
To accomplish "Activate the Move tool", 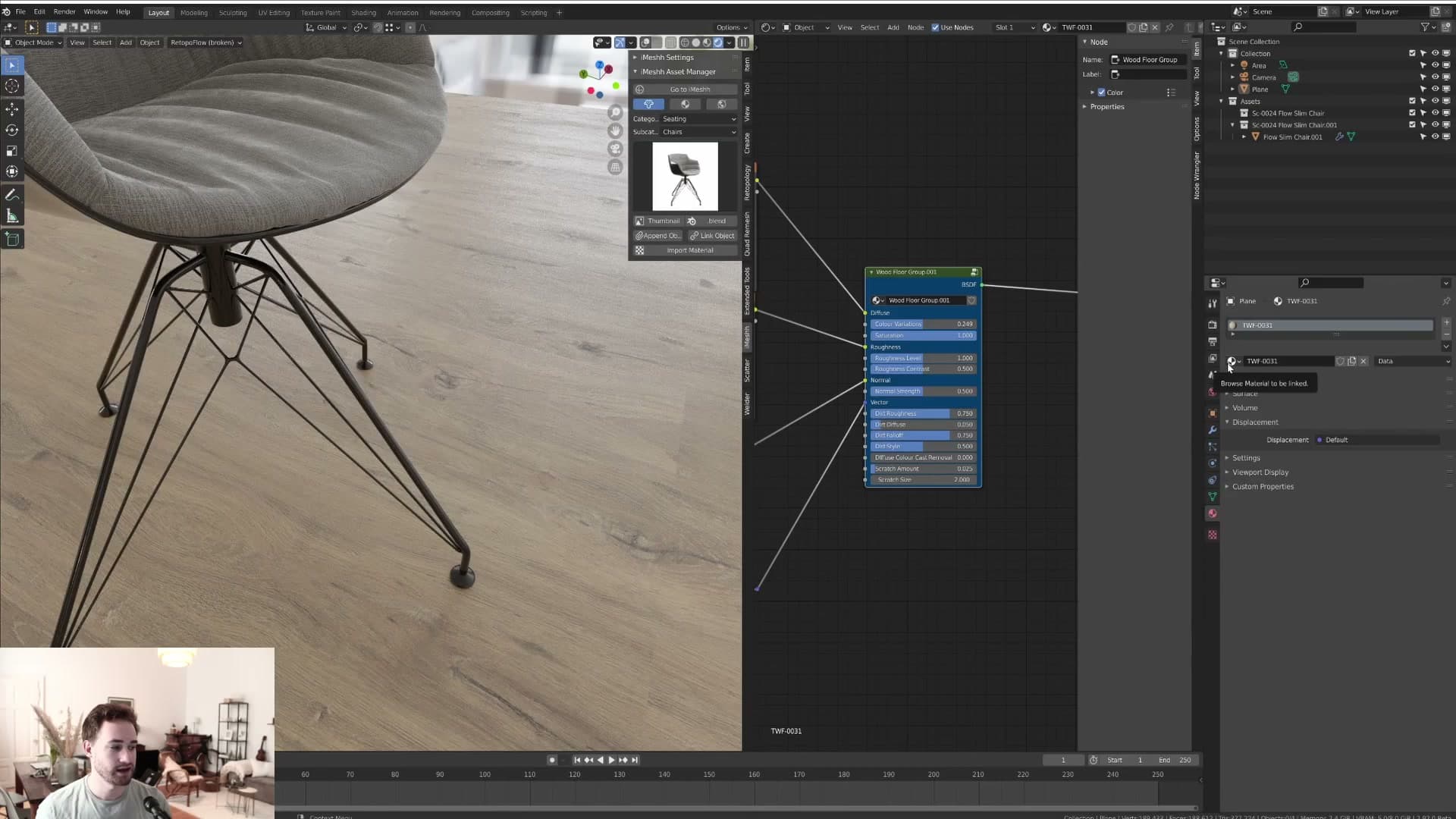I will coord(12,109).
